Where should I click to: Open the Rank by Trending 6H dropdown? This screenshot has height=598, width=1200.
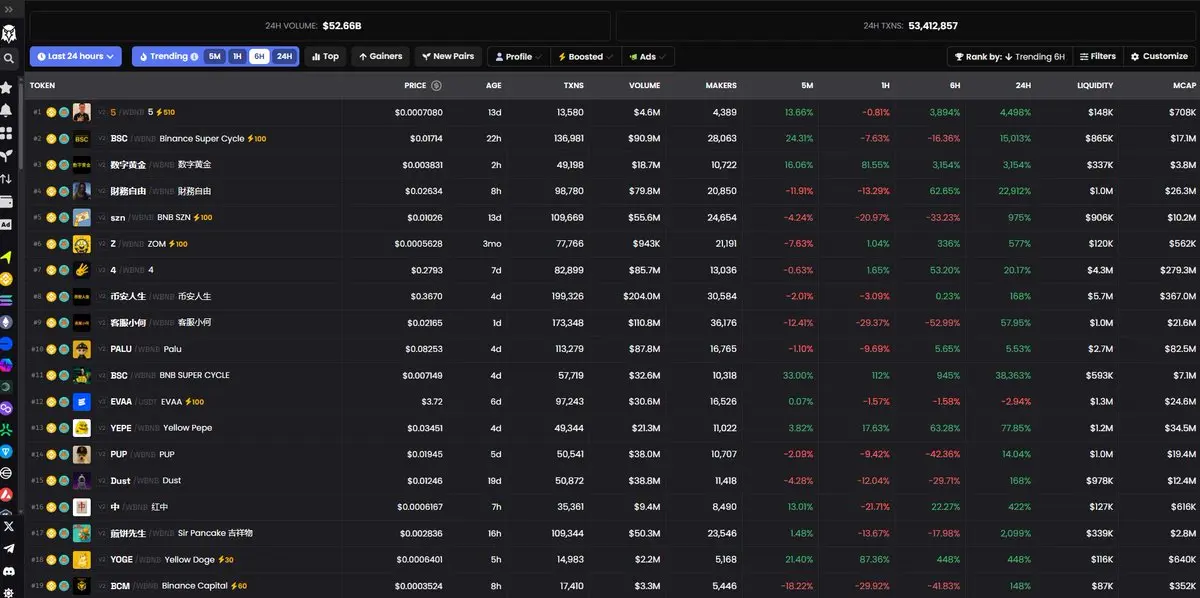click(1009, 57)
